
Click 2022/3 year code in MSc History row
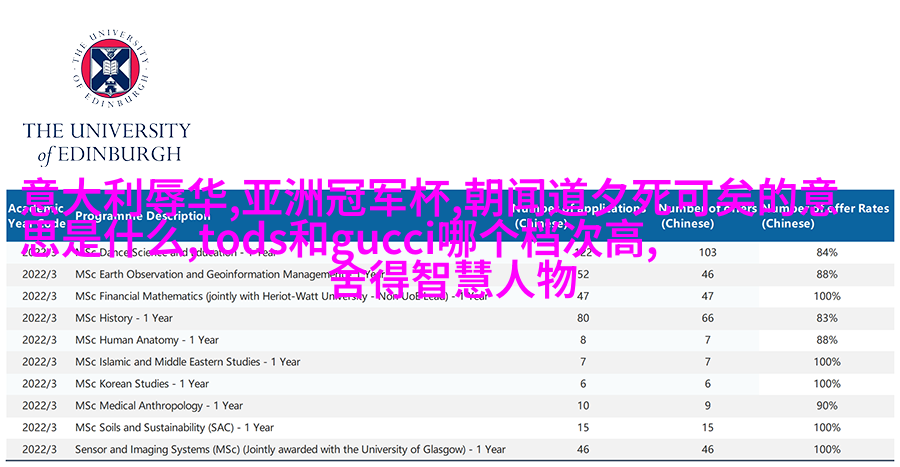click(40, 318)
